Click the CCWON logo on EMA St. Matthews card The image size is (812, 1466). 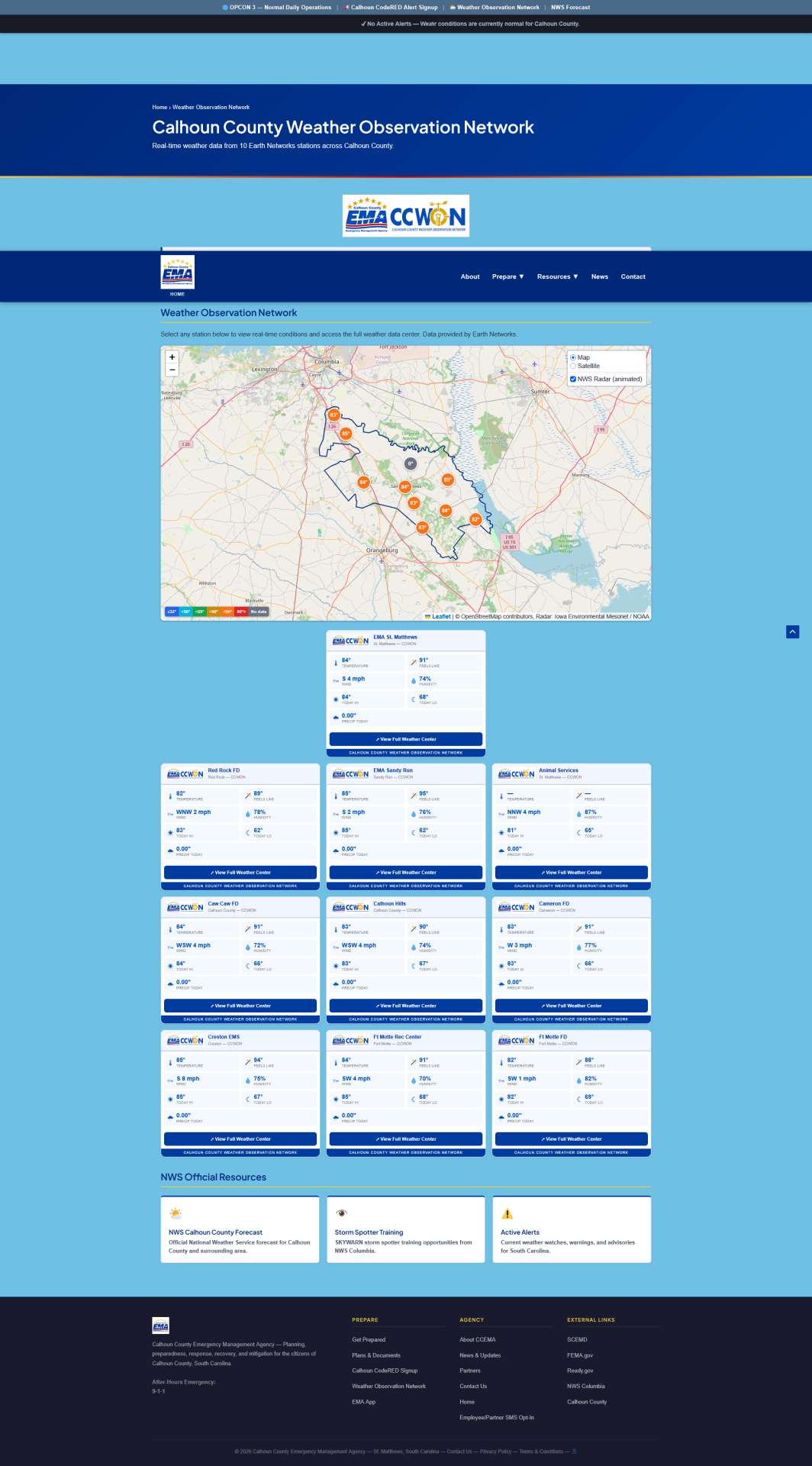tap(350, 641)
